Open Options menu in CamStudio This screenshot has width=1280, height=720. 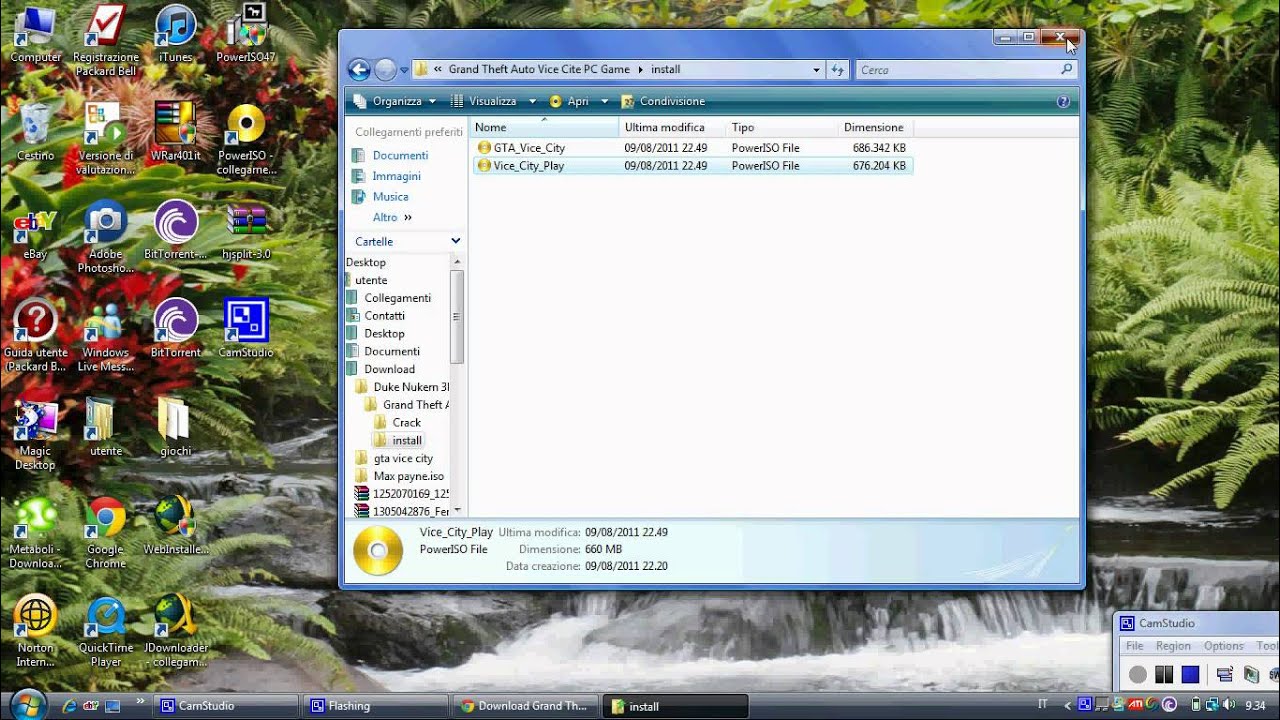tap(1224, 646)
